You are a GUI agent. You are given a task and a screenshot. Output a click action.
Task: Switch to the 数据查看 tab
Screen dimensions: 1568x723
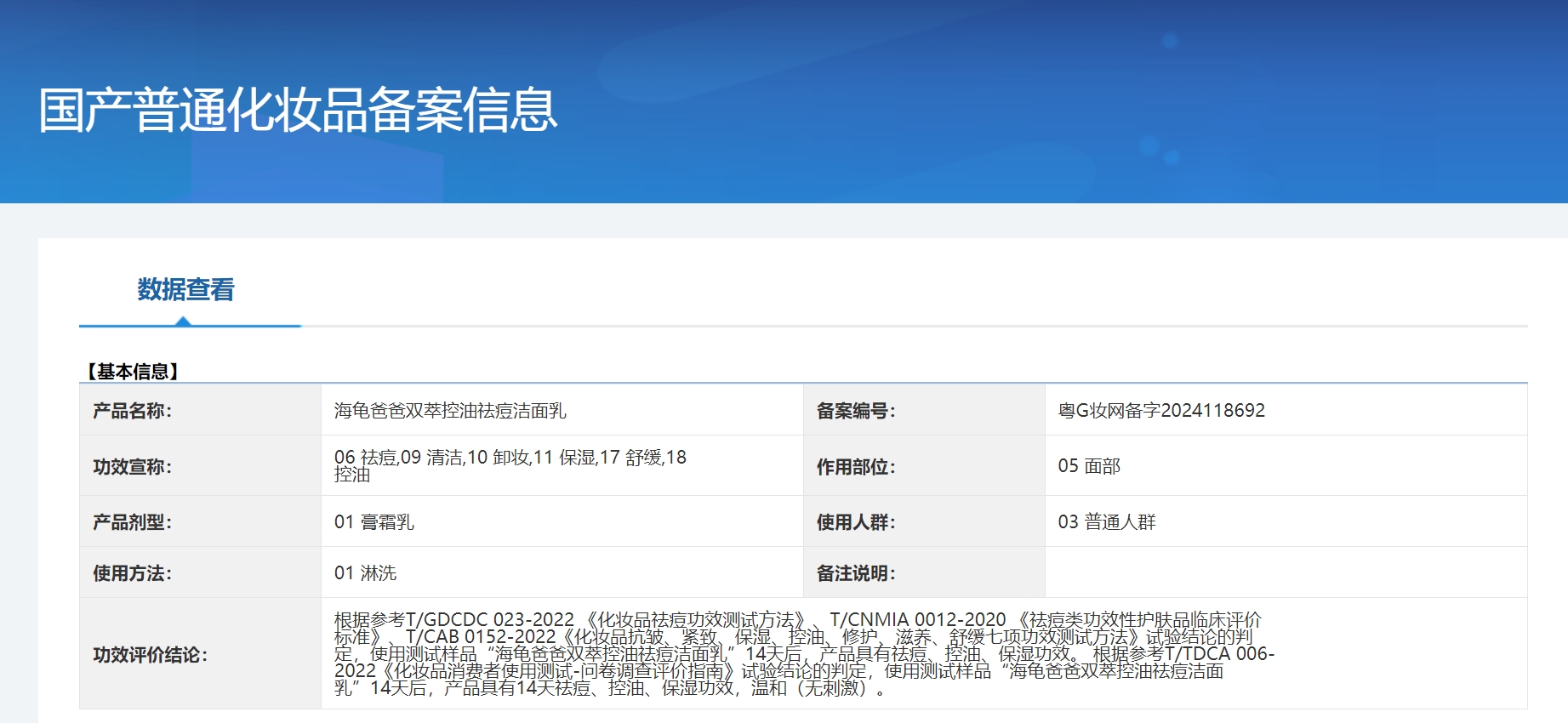[185, 290]
